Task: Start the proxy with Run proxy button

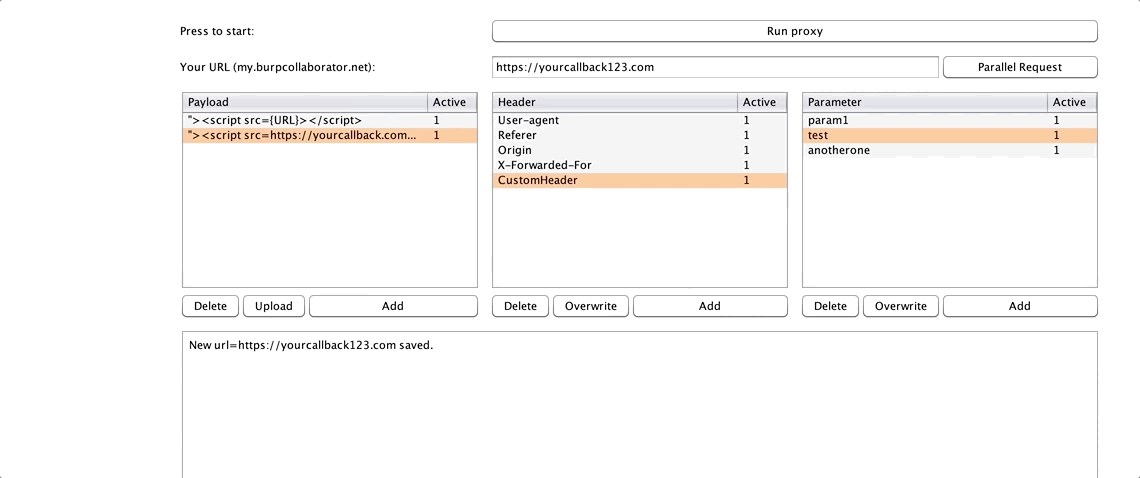Action: pyautogui.click(x=795, y=31)
